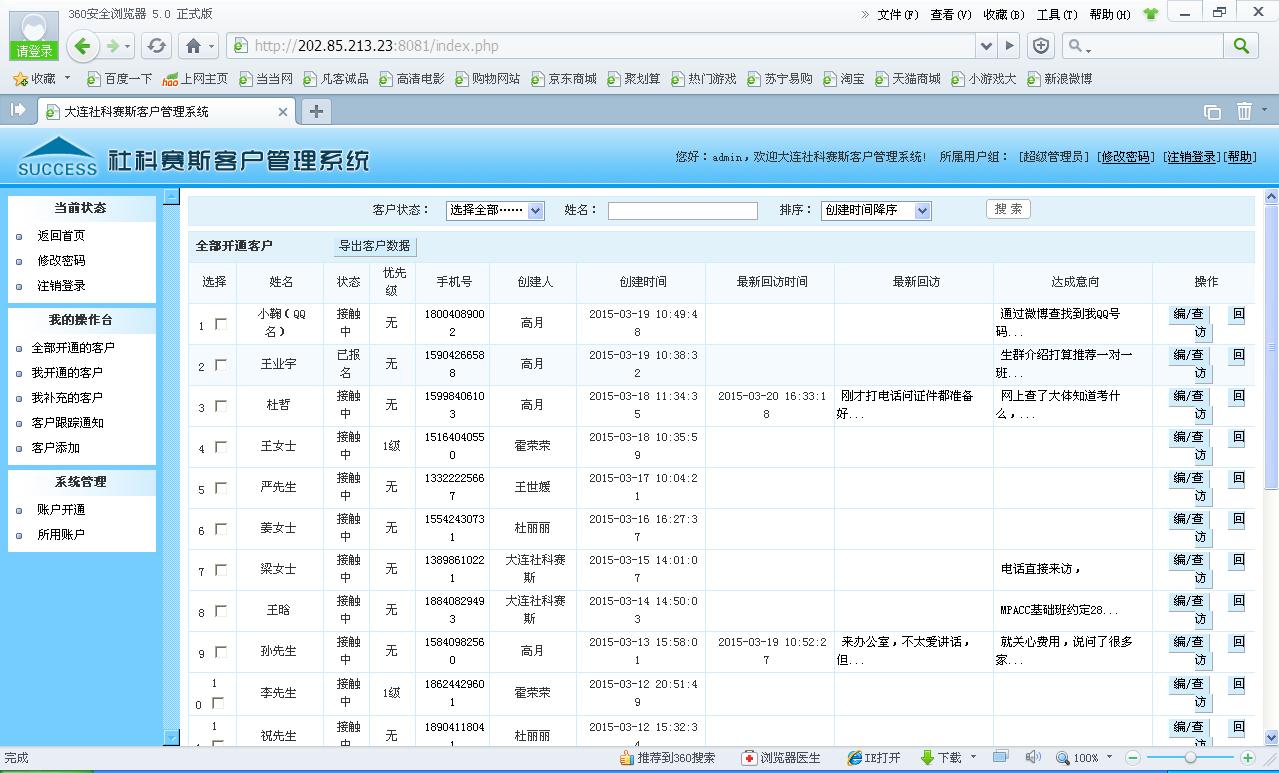Click 编/查访 button for 小鞠 row
Image resolution: width=1279 pixels, height=773 pixels.
[1190, 324]
